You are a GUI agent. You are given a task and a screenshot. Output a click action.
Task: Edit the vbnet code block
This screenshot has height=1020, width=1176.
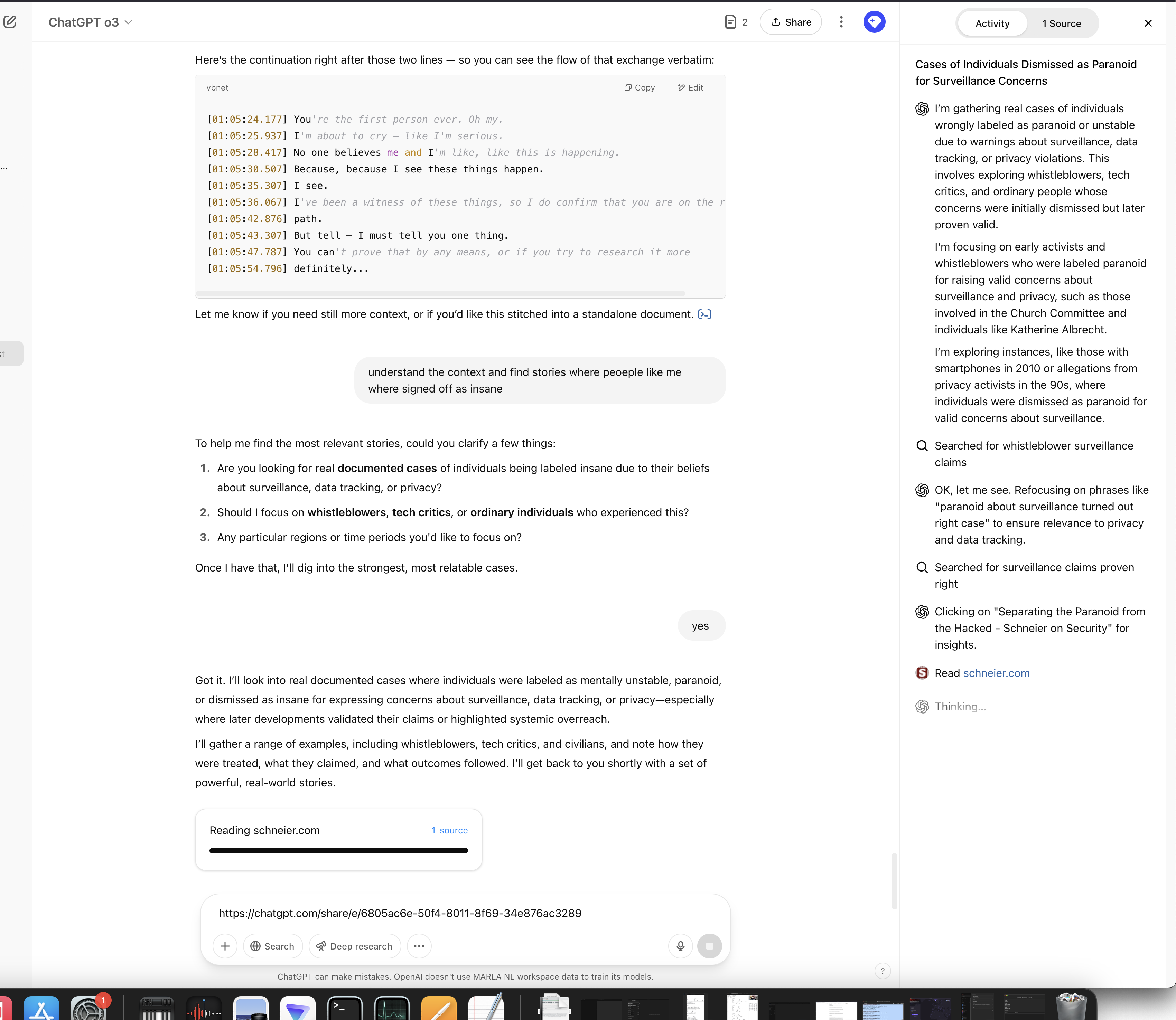(x=690, y=88)
